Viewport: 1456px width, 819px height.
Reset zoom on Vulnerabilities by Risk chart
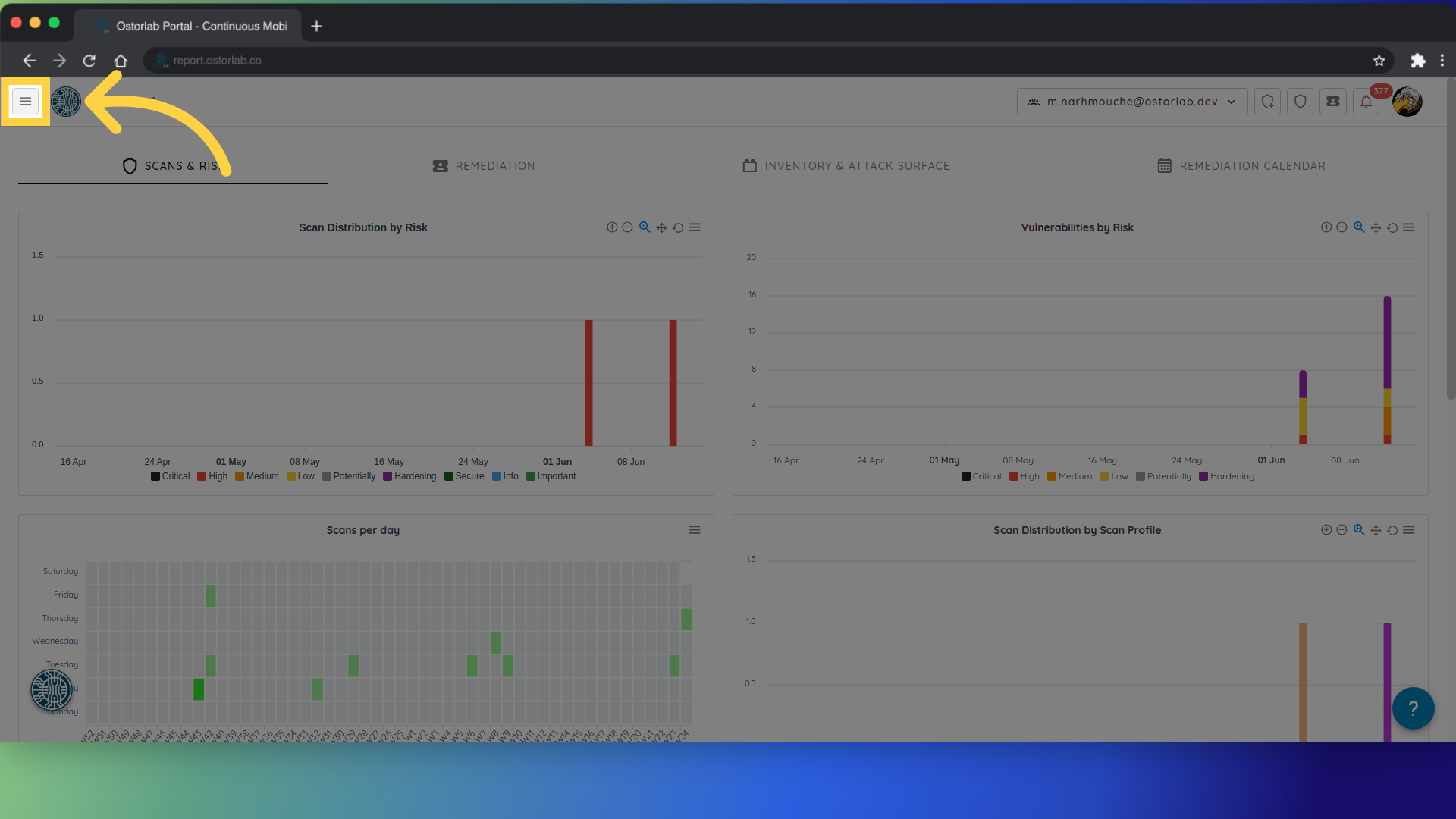coord(1392,227)
